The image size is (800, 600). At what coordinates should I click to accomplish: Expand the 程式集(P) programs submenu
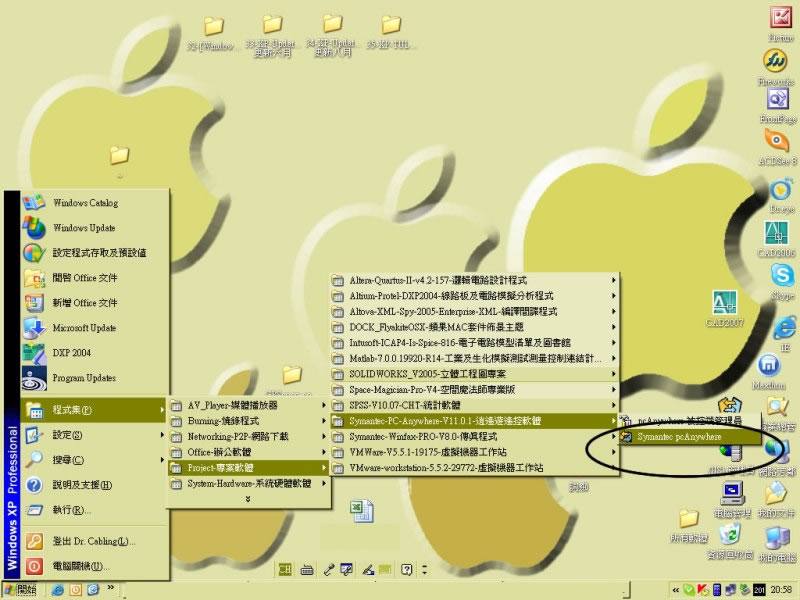point(95,410)
